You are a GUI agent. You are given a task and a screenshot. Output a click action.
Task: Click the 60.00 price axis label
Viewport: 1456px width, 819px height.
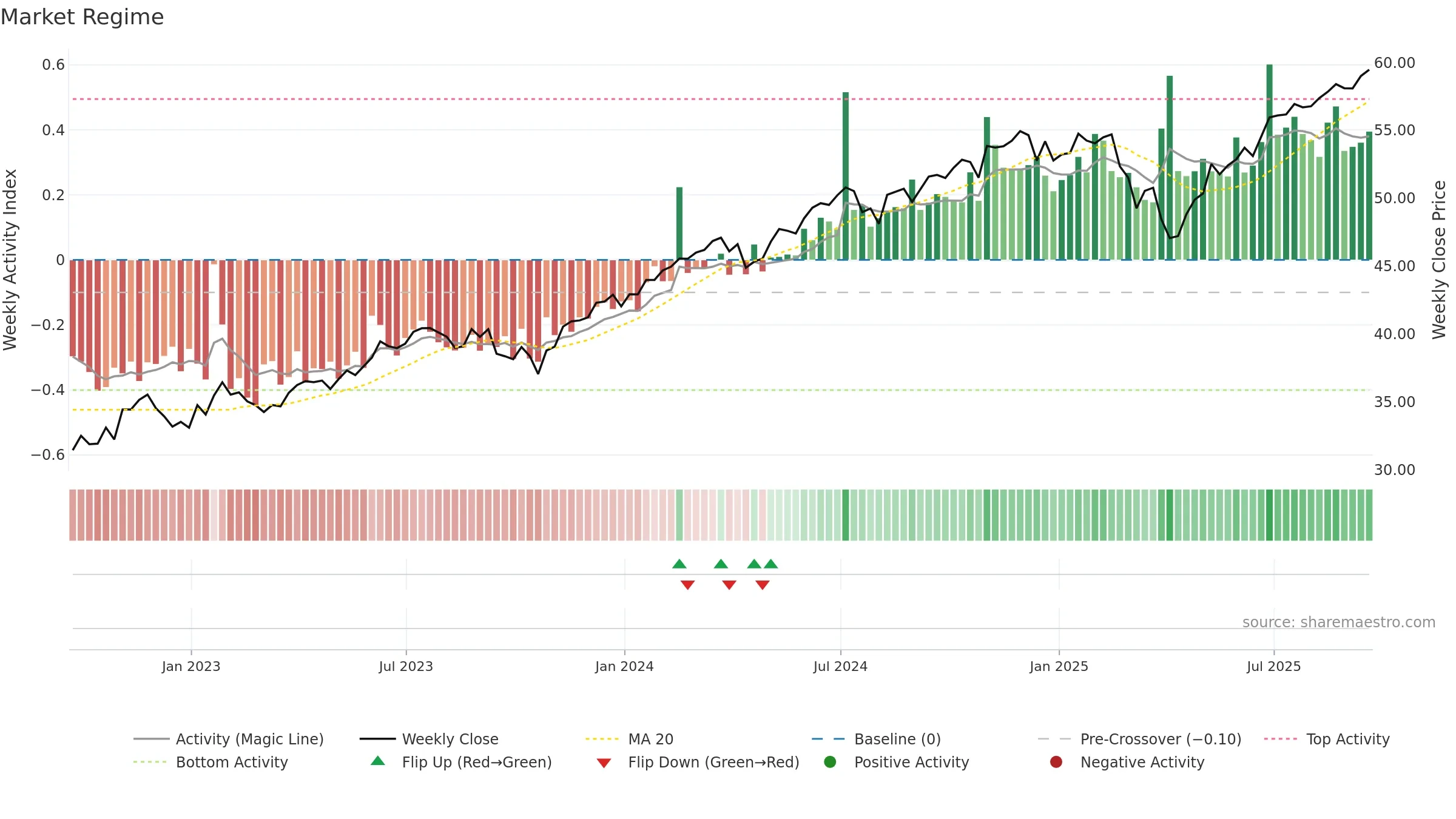point(1395,63)
